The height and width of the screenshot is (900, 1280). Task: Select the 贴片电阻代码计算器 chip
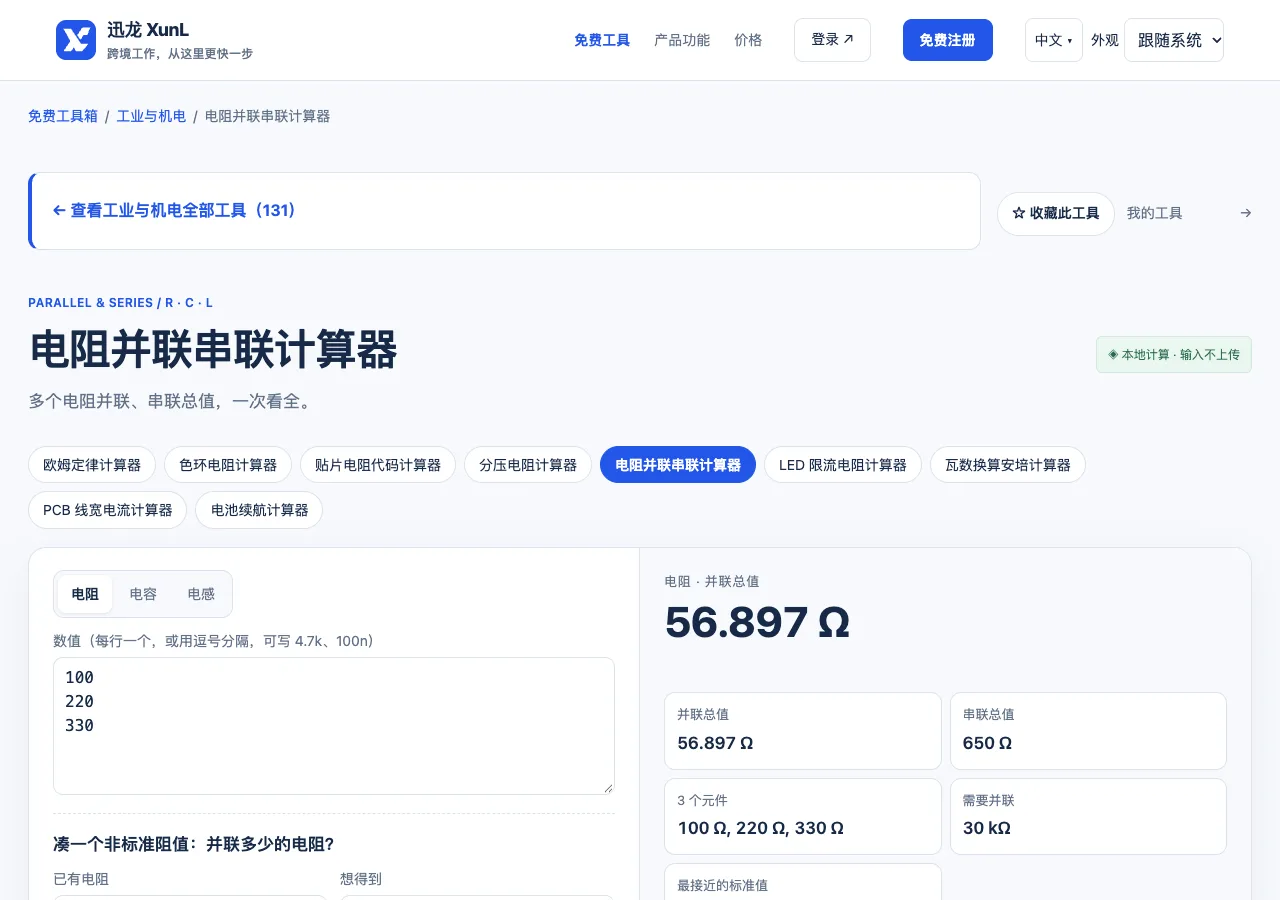point(378,465)
